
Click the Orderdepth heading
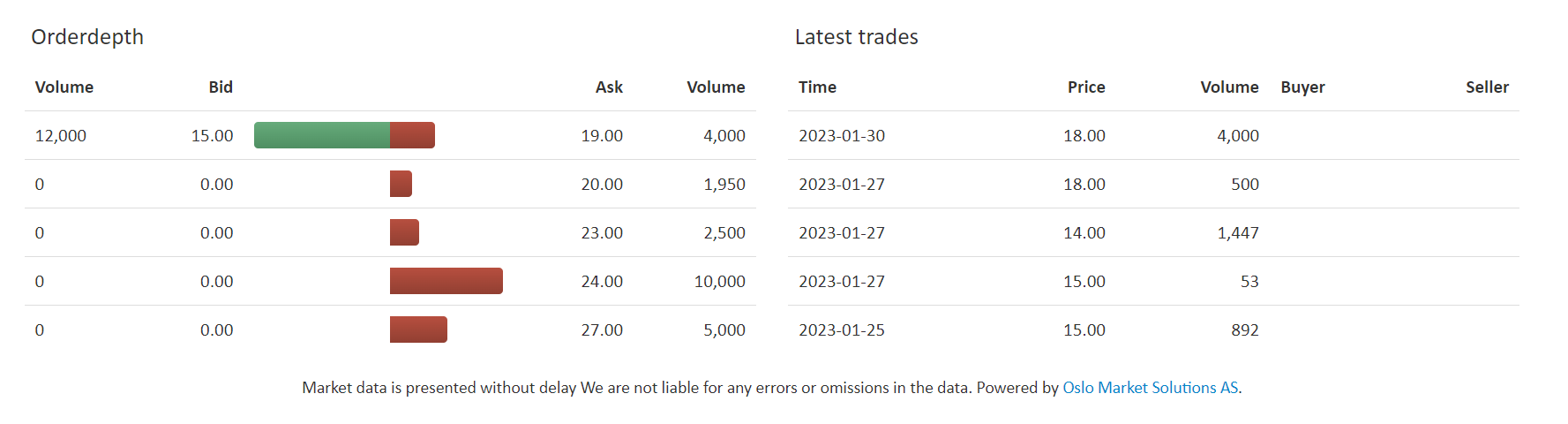point(87,37)
